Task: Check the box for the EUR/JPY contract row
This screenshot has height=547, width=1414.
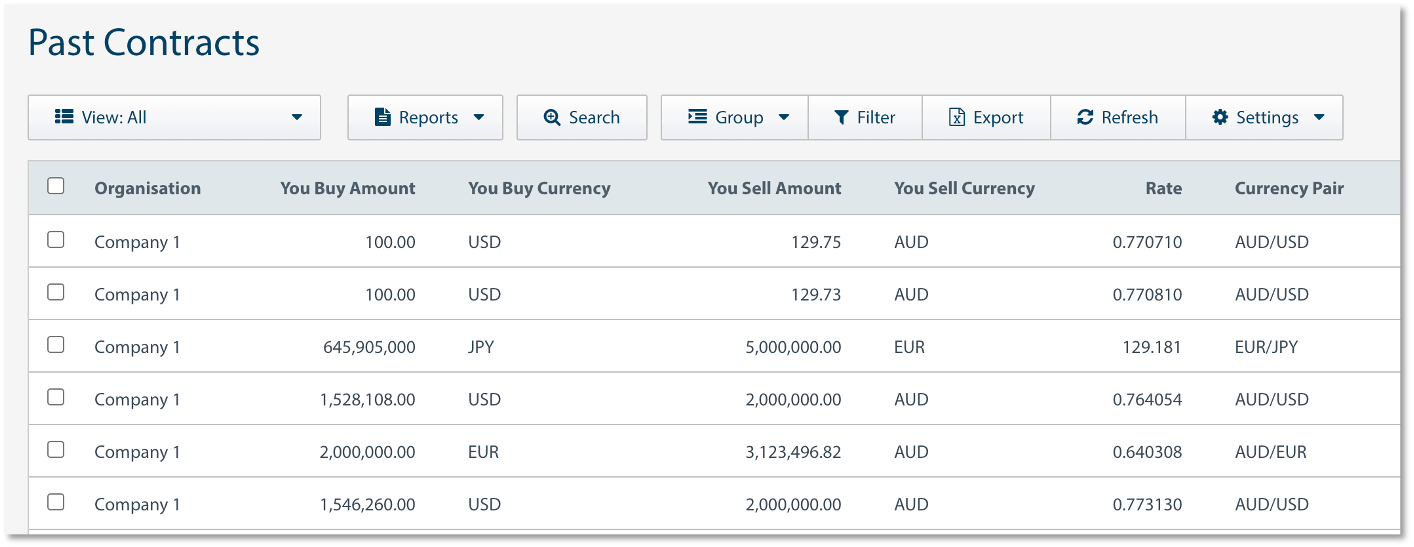Action: (x=56, y=345)
